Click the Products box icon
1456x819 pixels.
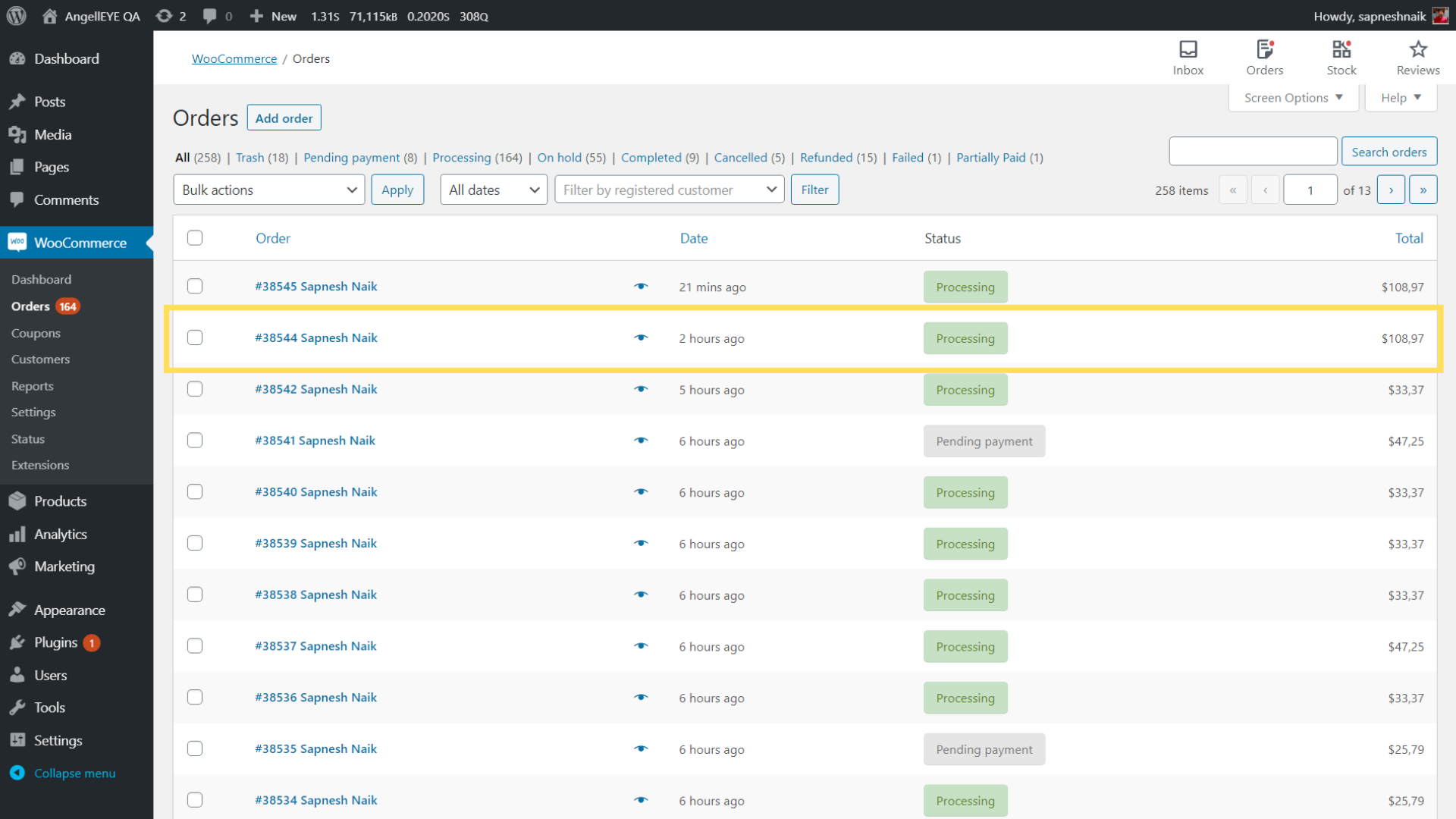[x=17, y=500]
